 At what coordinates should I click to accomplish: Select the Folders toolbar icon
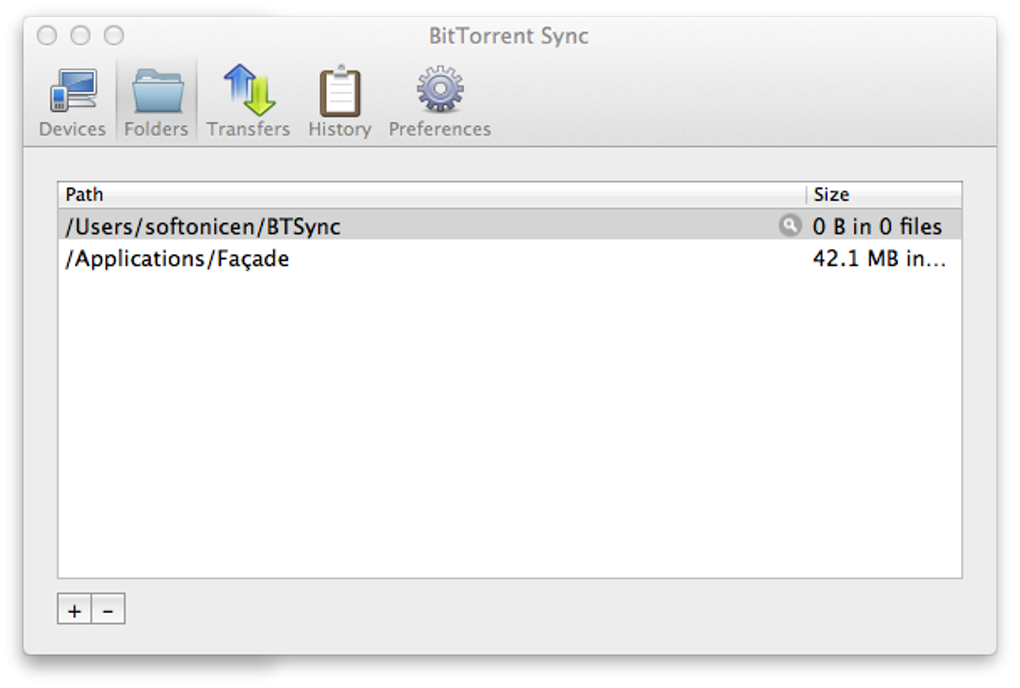pos(156,93)
